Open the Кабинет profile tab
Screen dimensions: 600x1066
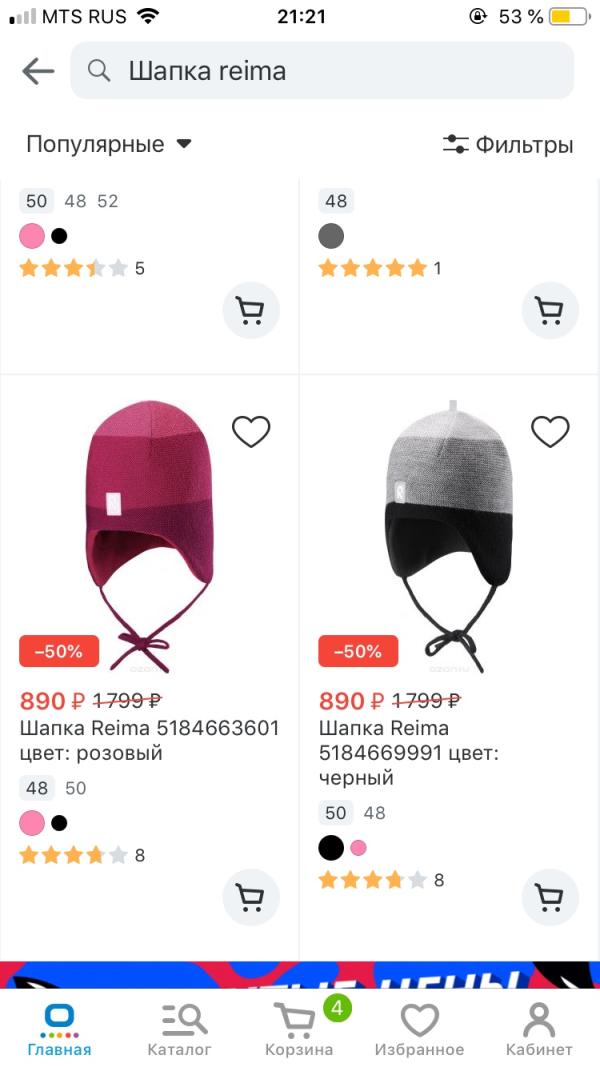coord(539,1029)
